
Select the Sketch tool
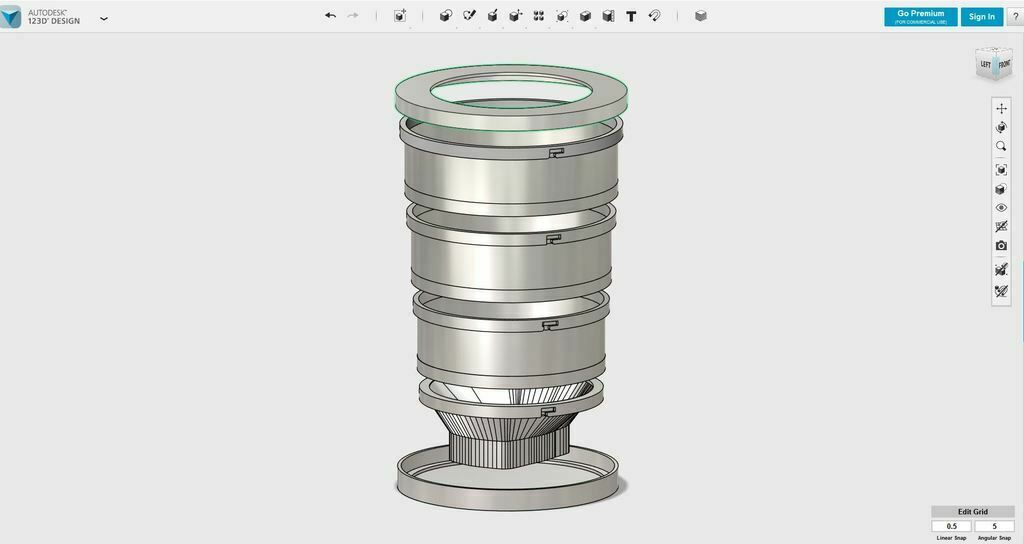469,16
